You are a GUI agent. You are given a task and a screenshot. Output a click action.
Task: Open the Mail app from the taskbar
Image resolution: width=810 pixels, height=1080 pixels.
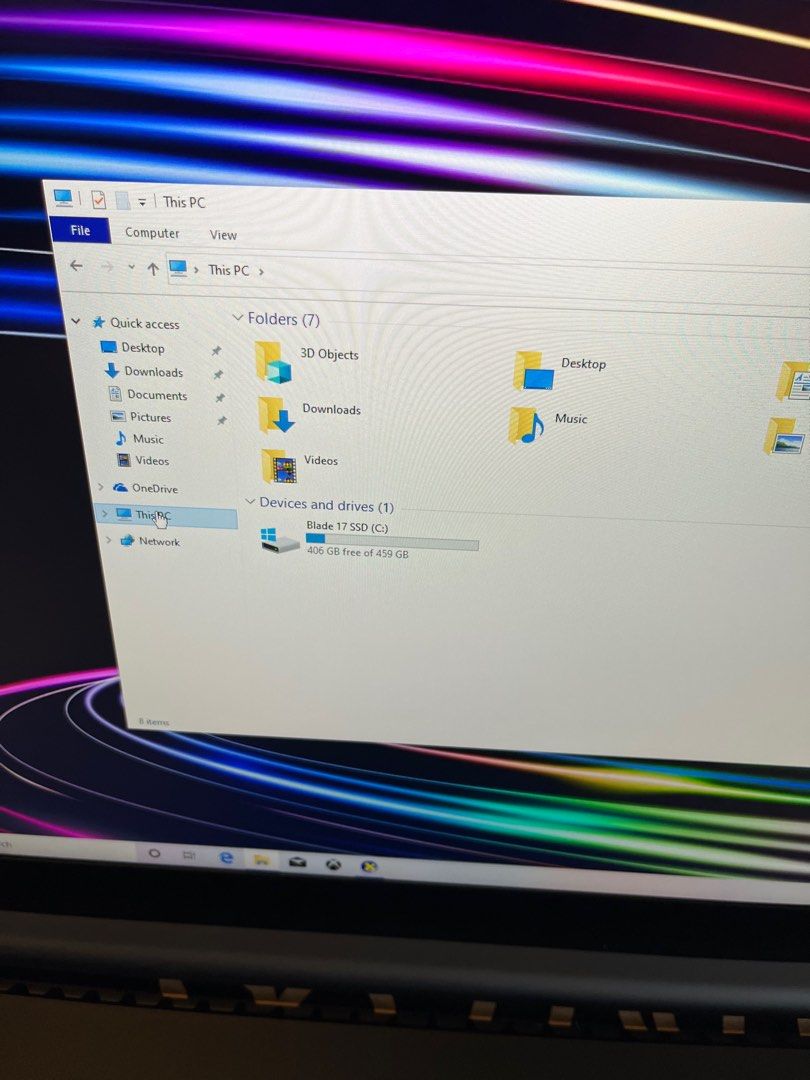[x=298, y=862]
